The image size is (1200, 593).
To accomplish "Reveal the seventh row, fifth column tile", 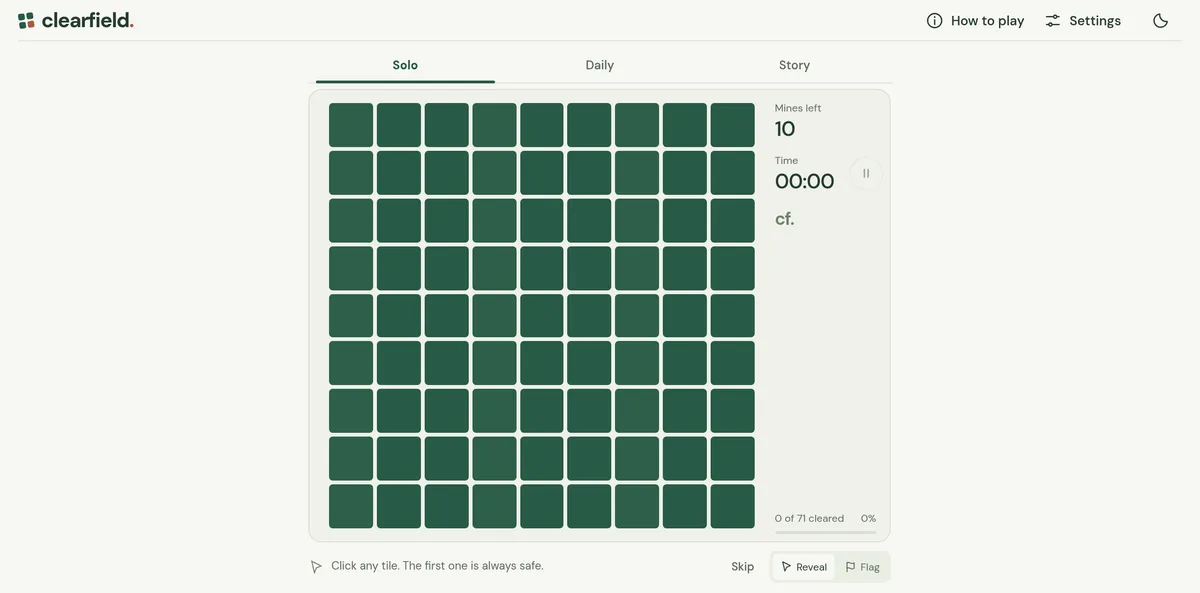I will (x=542, y=411).
